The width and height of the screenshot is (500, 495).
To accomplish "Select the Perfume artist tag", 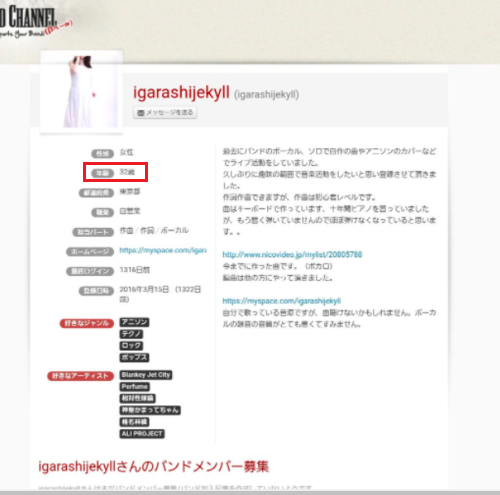I will click(135, 387).
